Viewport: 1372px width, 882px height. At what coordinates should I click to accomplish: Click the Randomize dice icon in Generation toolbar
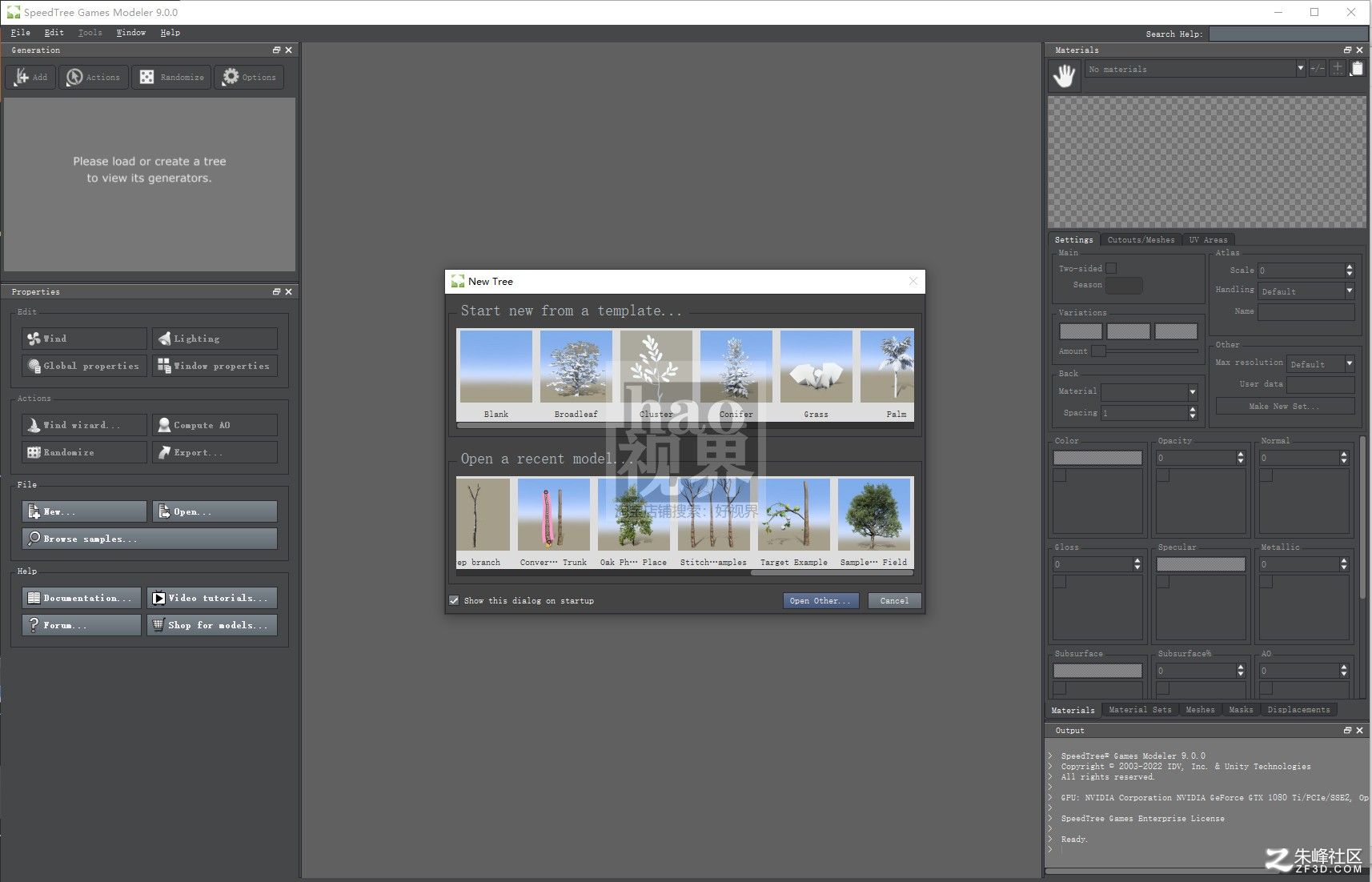146,77
